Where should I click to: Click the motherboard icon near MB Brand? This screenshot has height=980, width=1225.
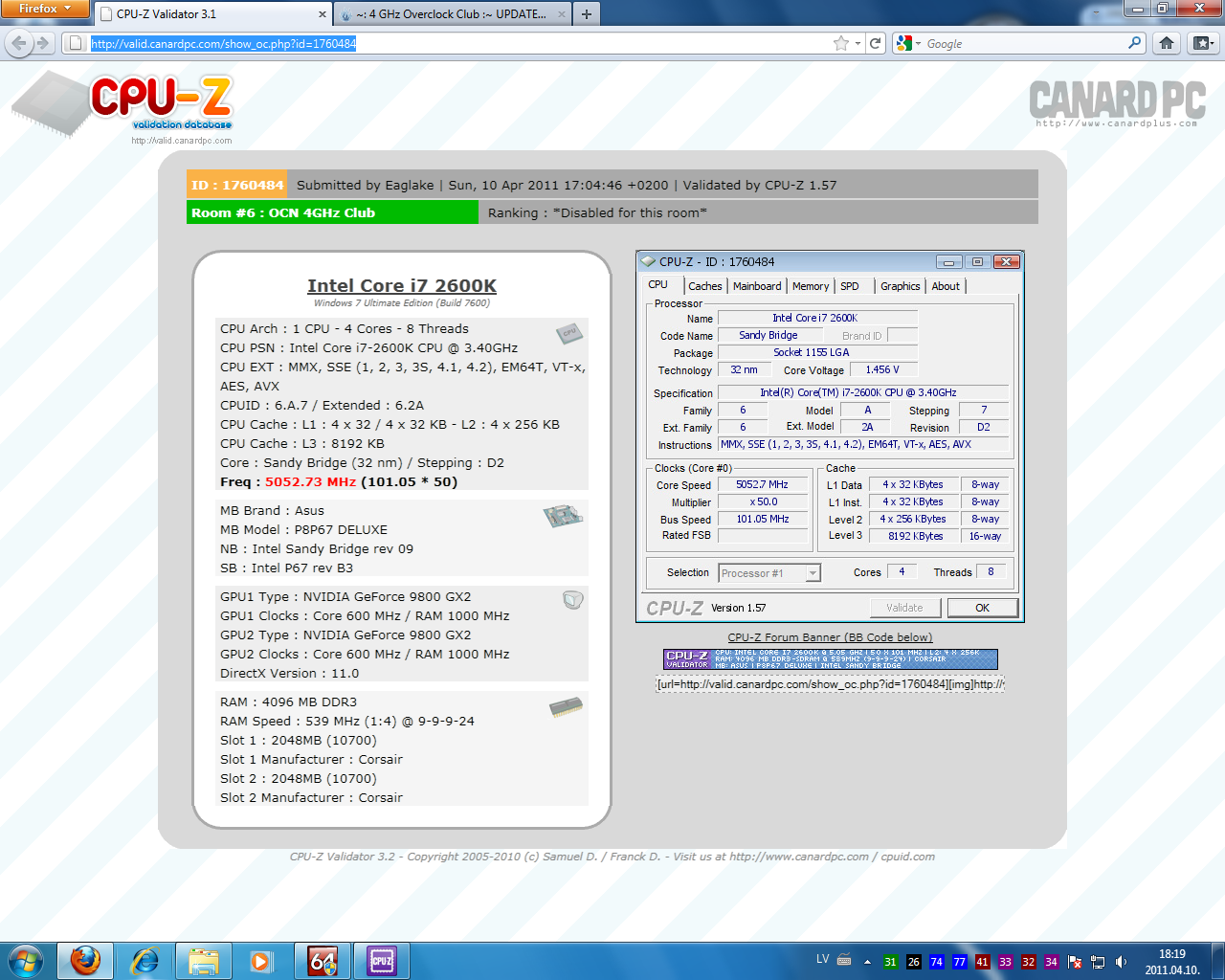click(x=563, y=516)
